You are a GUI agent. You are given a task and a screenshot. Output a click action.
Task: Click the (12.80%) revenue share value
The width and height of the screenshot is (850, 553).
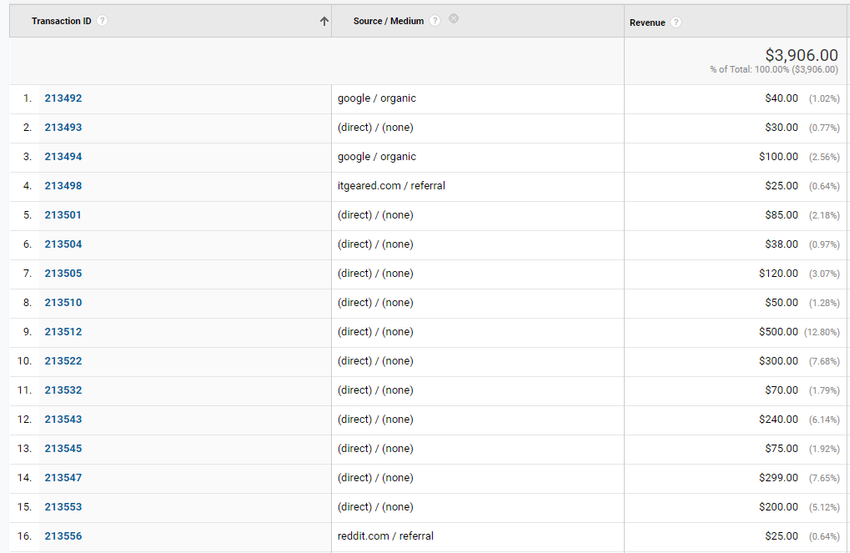click(x=822, y=332)
